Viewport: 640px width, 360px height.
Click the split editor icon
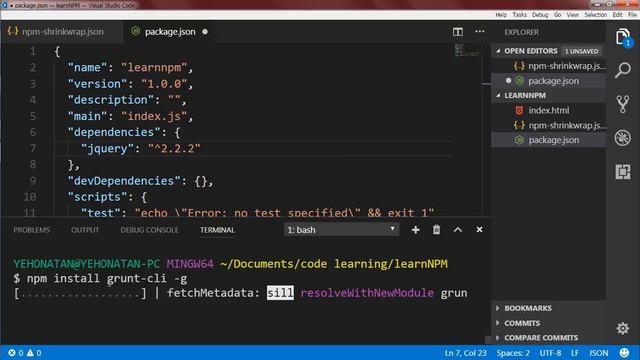[x=458, y=32]
